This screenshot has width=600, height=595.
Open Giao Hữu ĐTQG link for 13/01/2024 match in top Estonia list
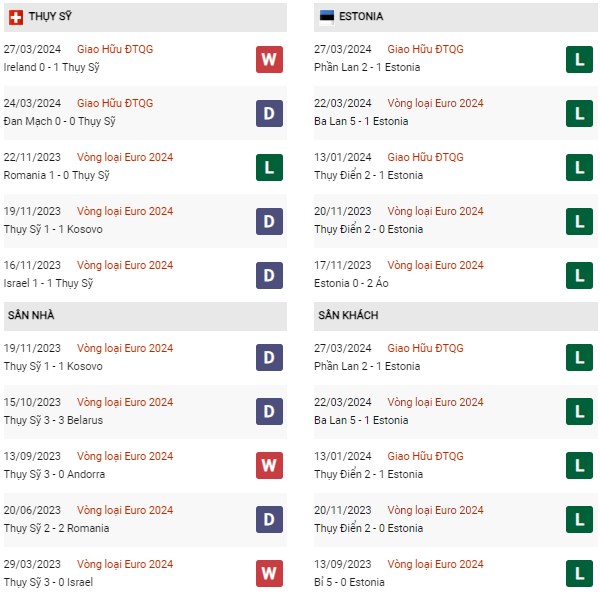click(x=426, y=157)
